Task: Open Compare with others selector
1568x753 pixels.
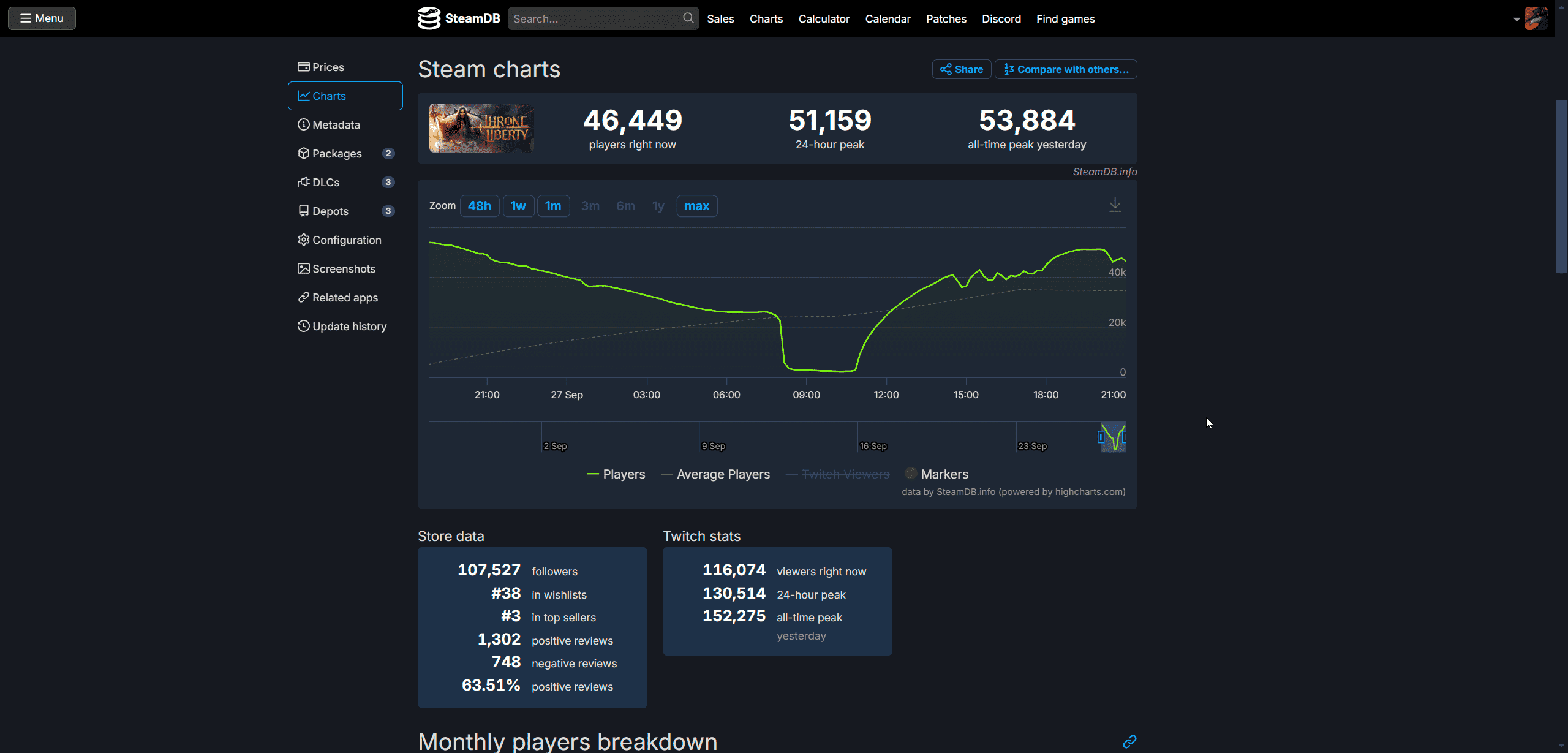Action: [x=1066, y=69]
